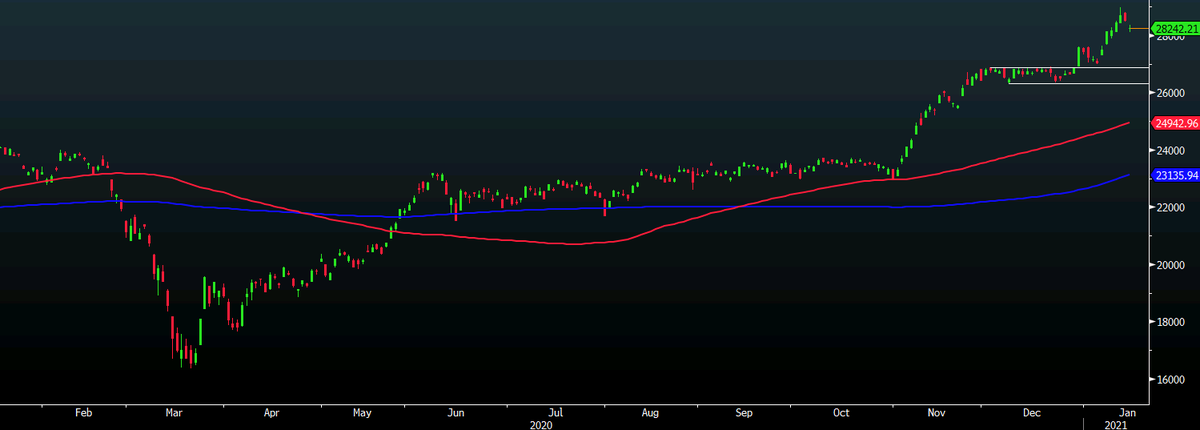Click the May label on the time axis
This screenshot has width=1200, height=430.
click(362, 411)
